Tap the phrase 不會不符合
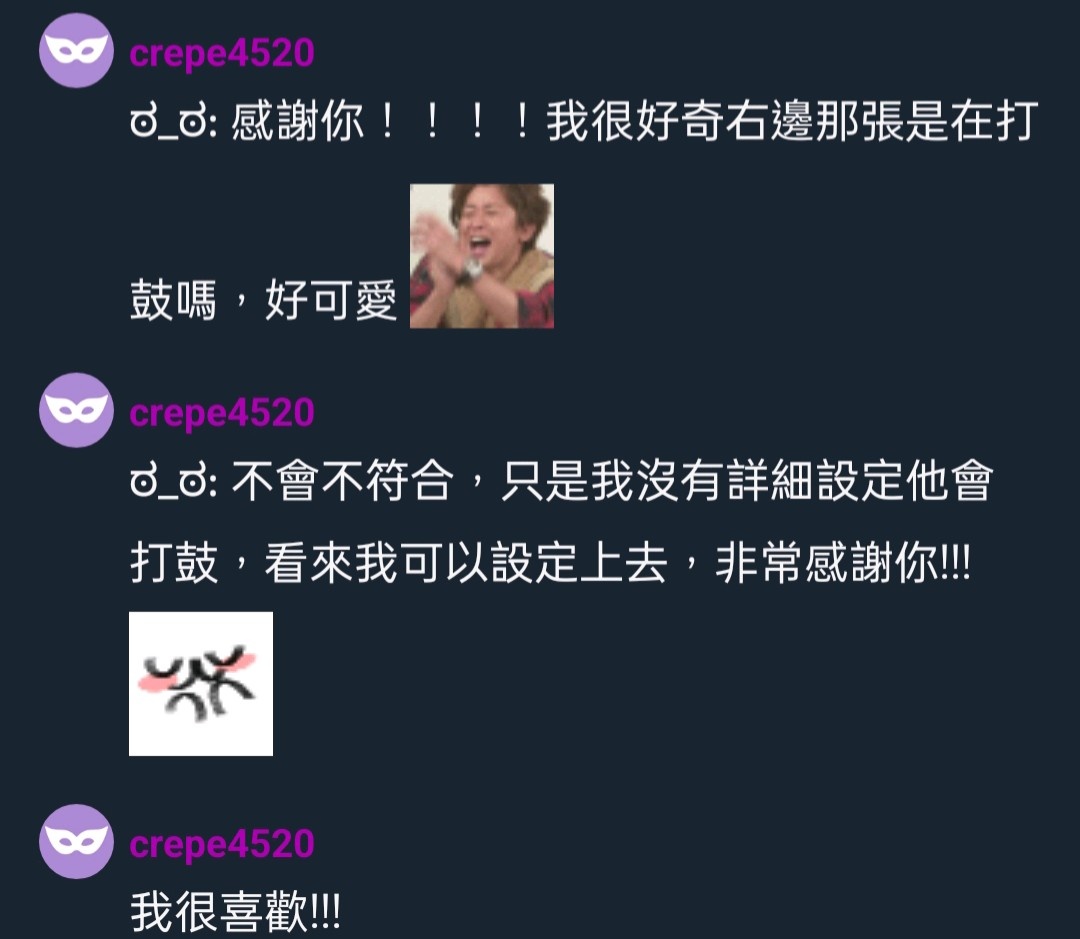Viewport: 1080px width, 939px height. pos(342,481)
